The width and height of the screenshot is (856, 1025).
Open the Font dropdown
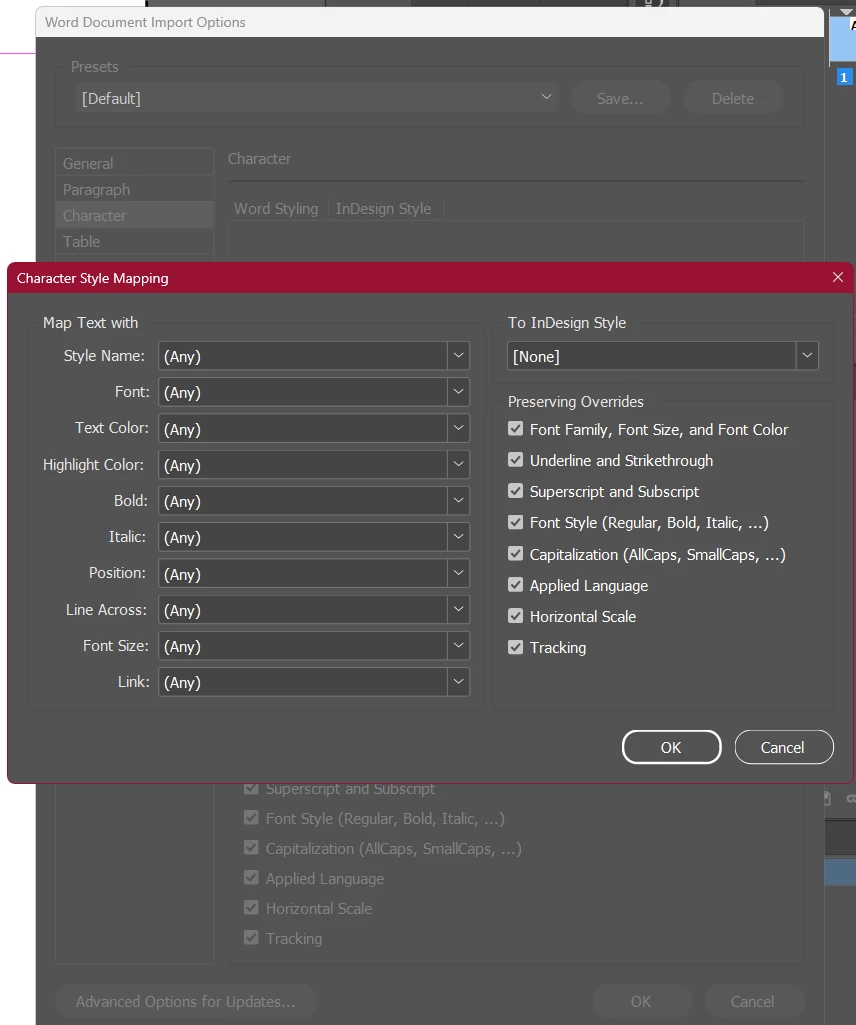click(x=314, y=392)
